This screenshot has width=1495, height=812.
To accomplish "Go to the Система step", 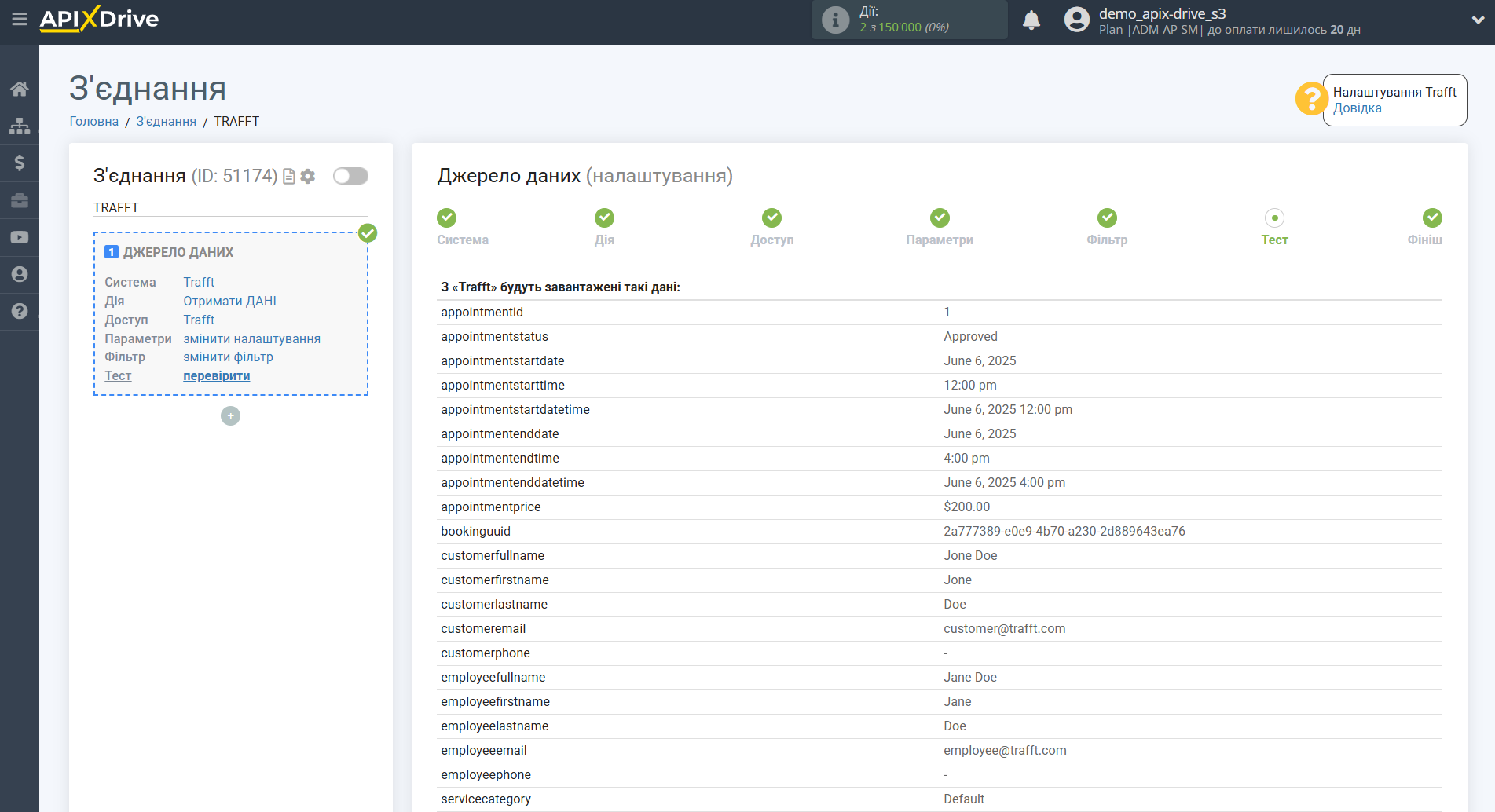I will [447, 218].
